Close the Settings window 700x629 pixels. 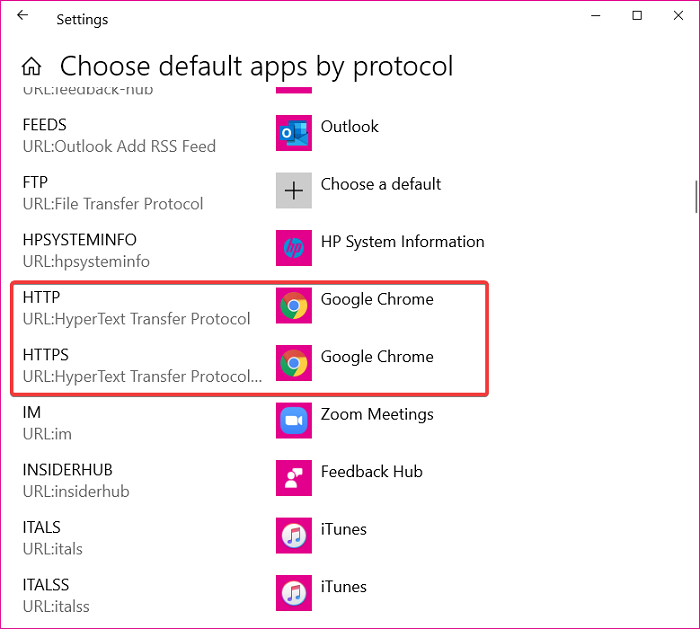coord(679,16)
